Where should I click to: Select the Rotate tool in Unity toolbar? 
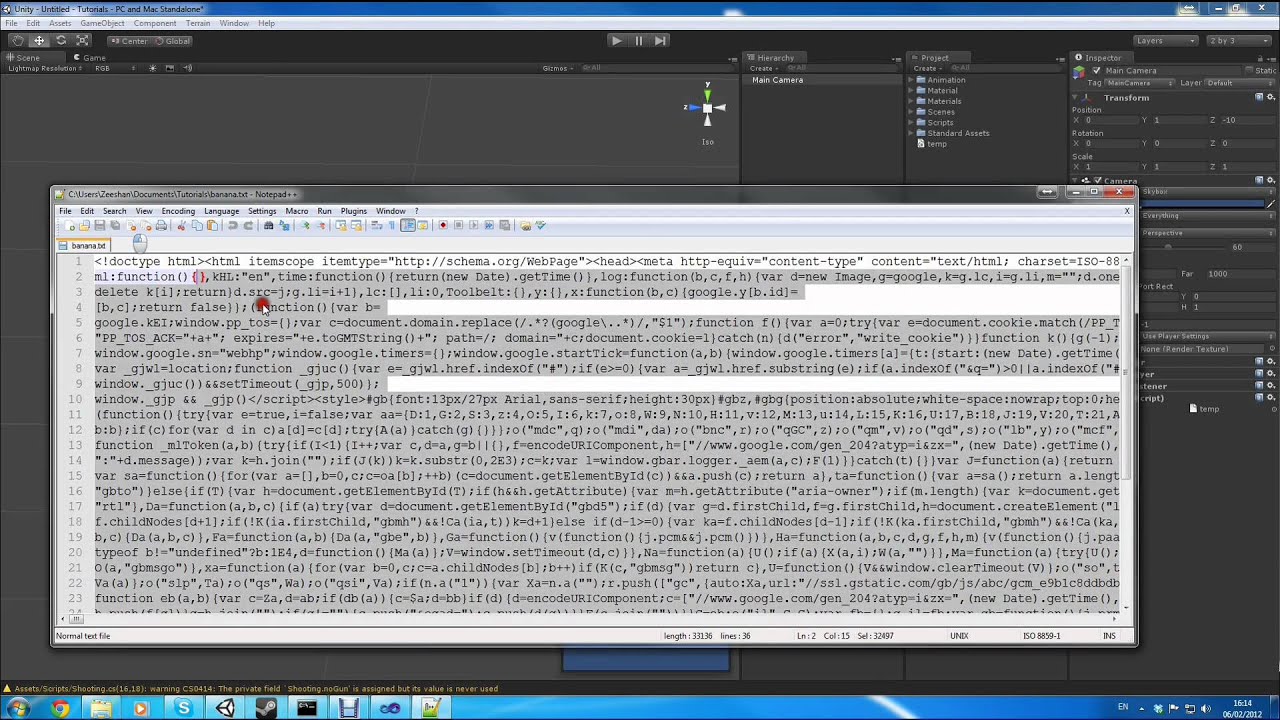point(60,41)
